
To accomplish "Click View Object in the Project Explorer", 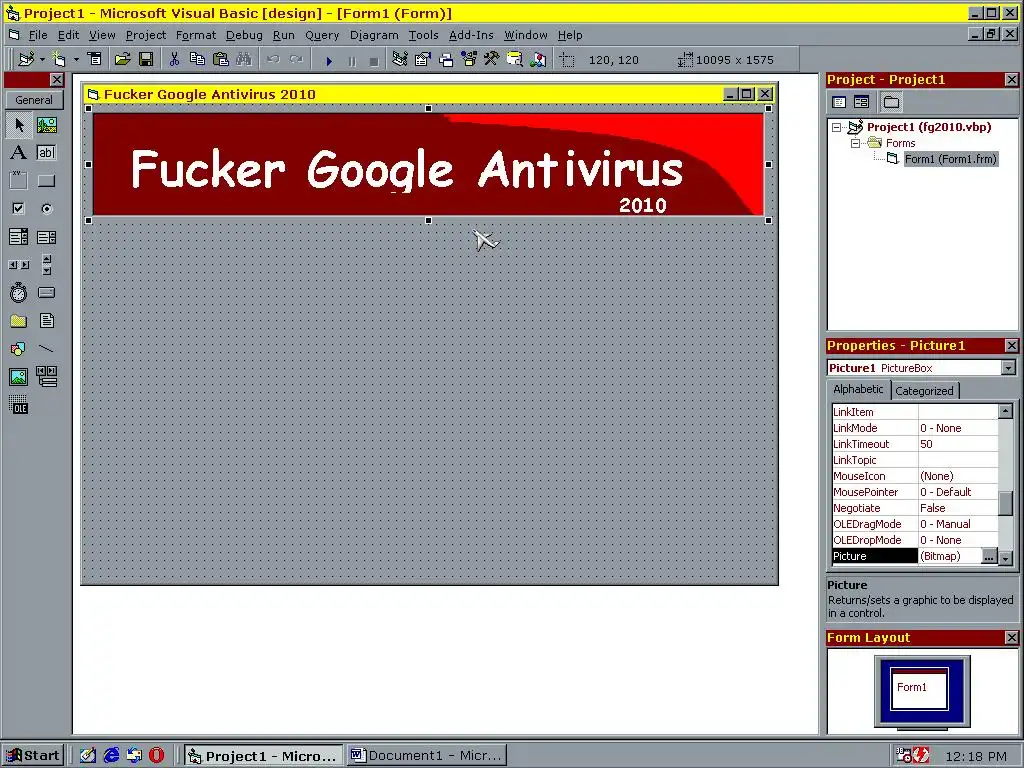I will pos(862,102).
